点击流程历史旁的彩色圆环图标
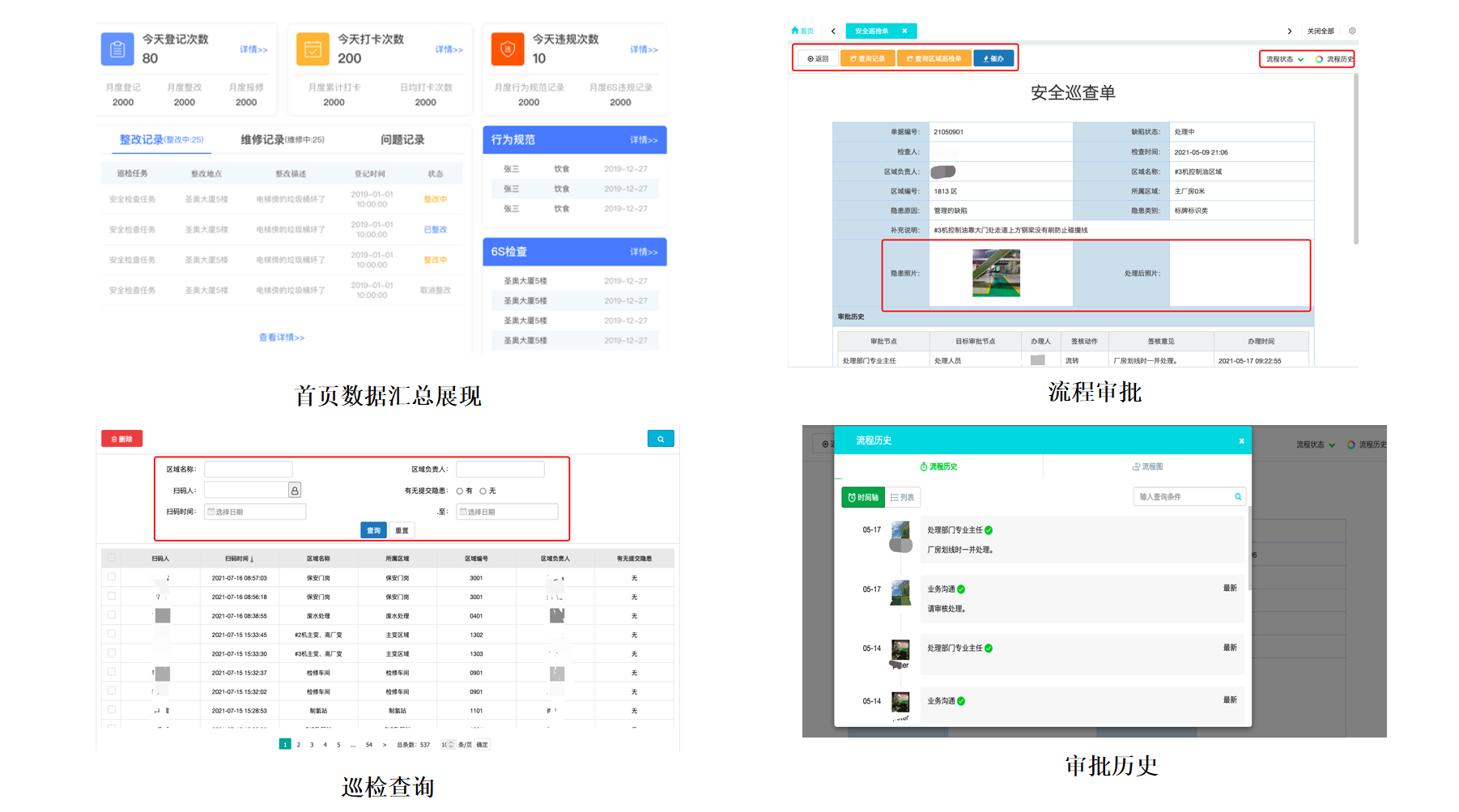The image size is (1459, 812). tap(1317, 58)
